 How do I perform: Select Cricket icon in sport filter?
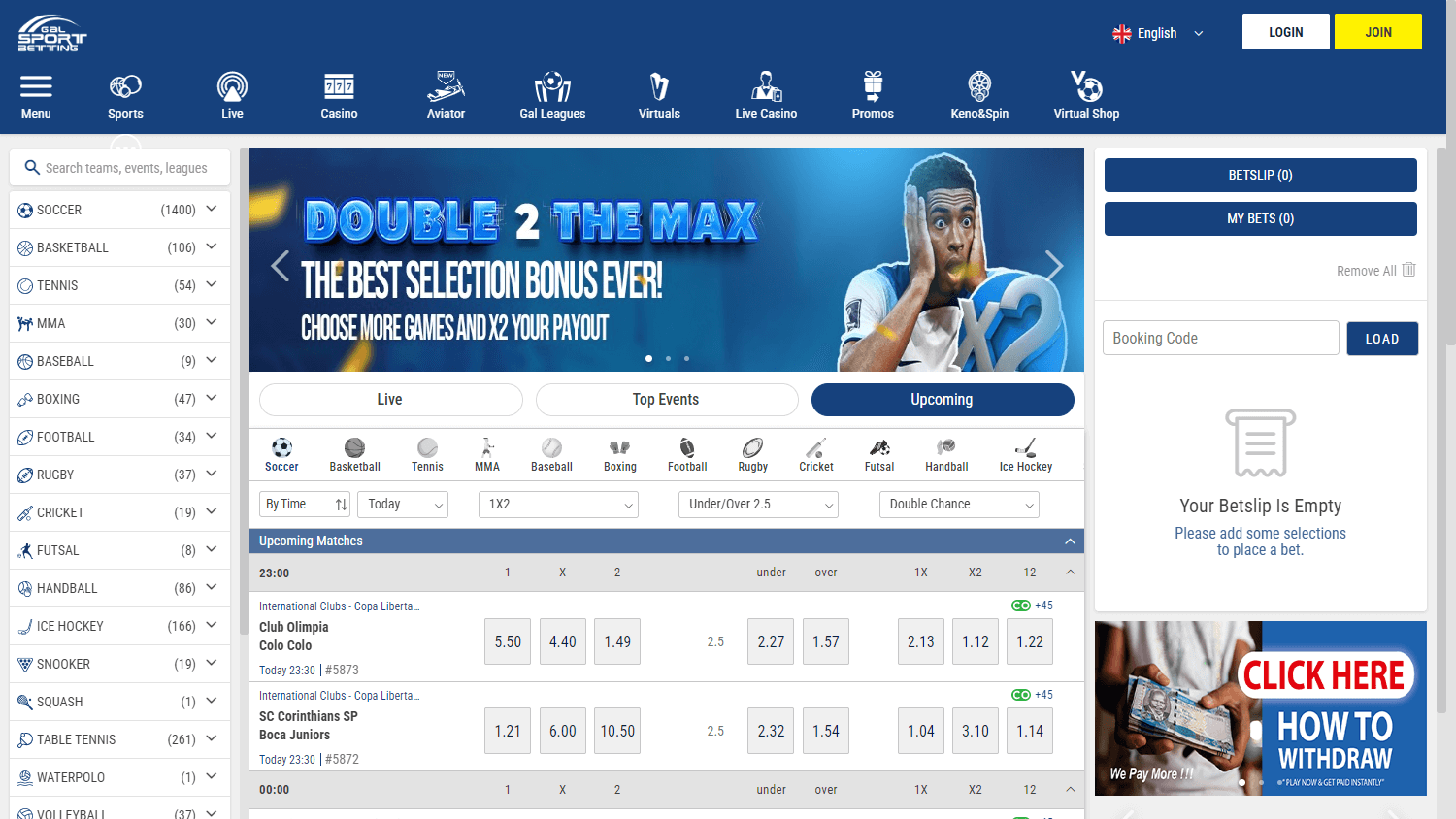click(x=815, y=447)
